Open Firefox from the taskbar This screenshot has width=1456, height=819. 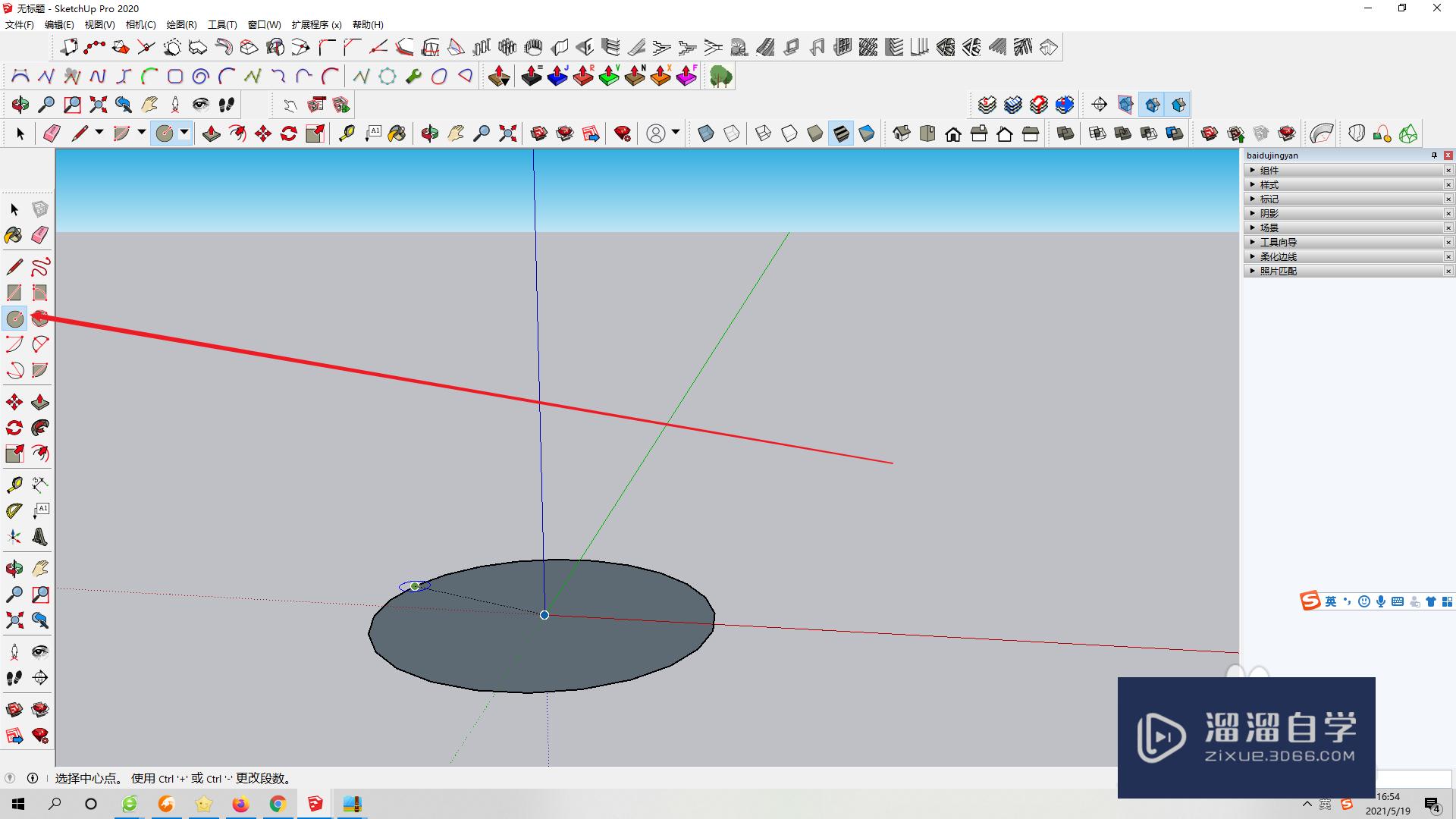240,804
